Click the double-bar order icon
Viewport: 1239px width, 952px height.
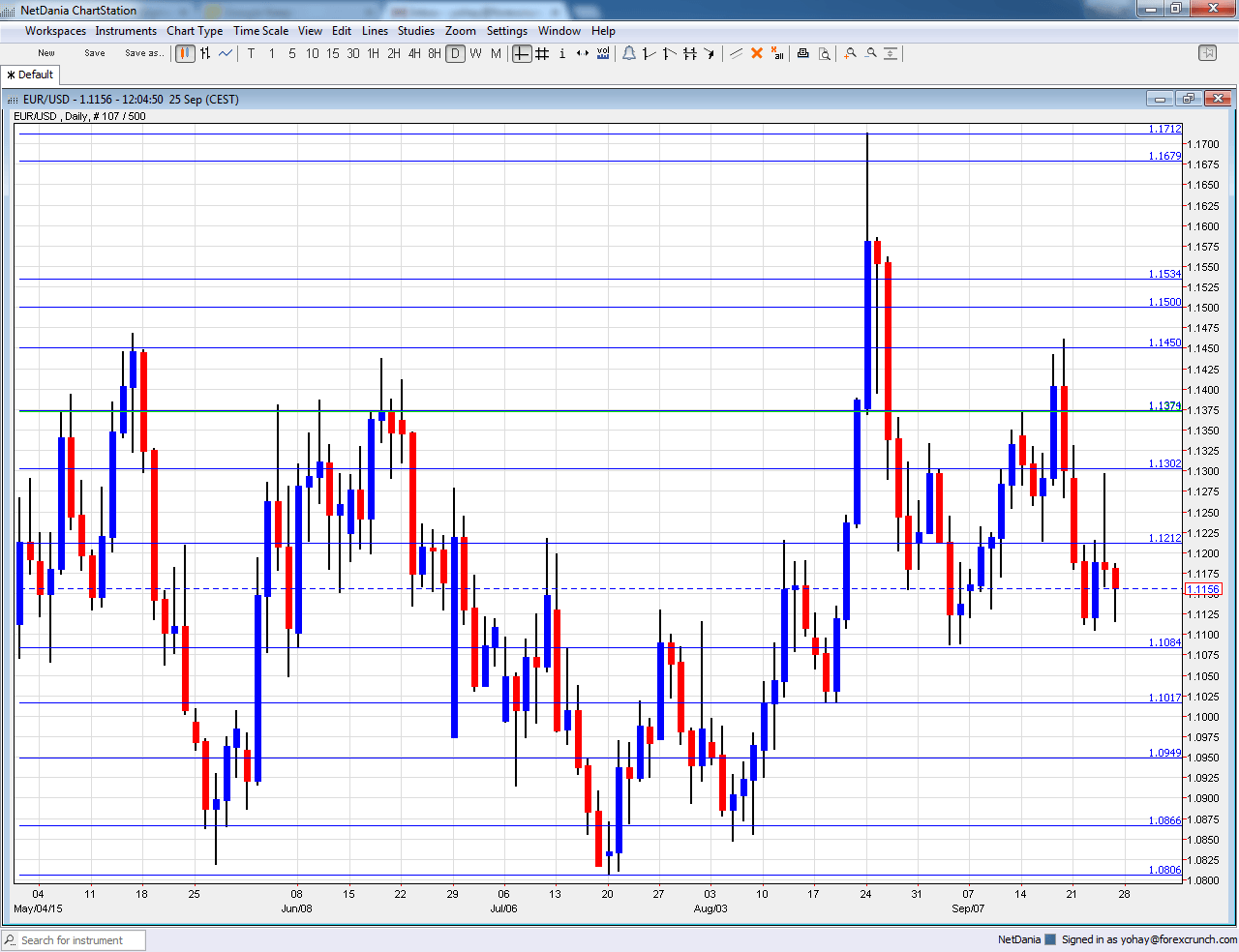(690, 53)
